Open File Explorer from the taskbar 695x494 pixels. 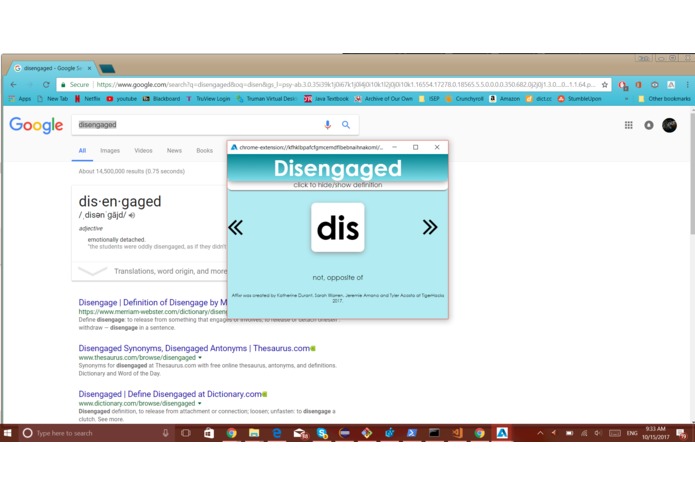click(254, 433)
